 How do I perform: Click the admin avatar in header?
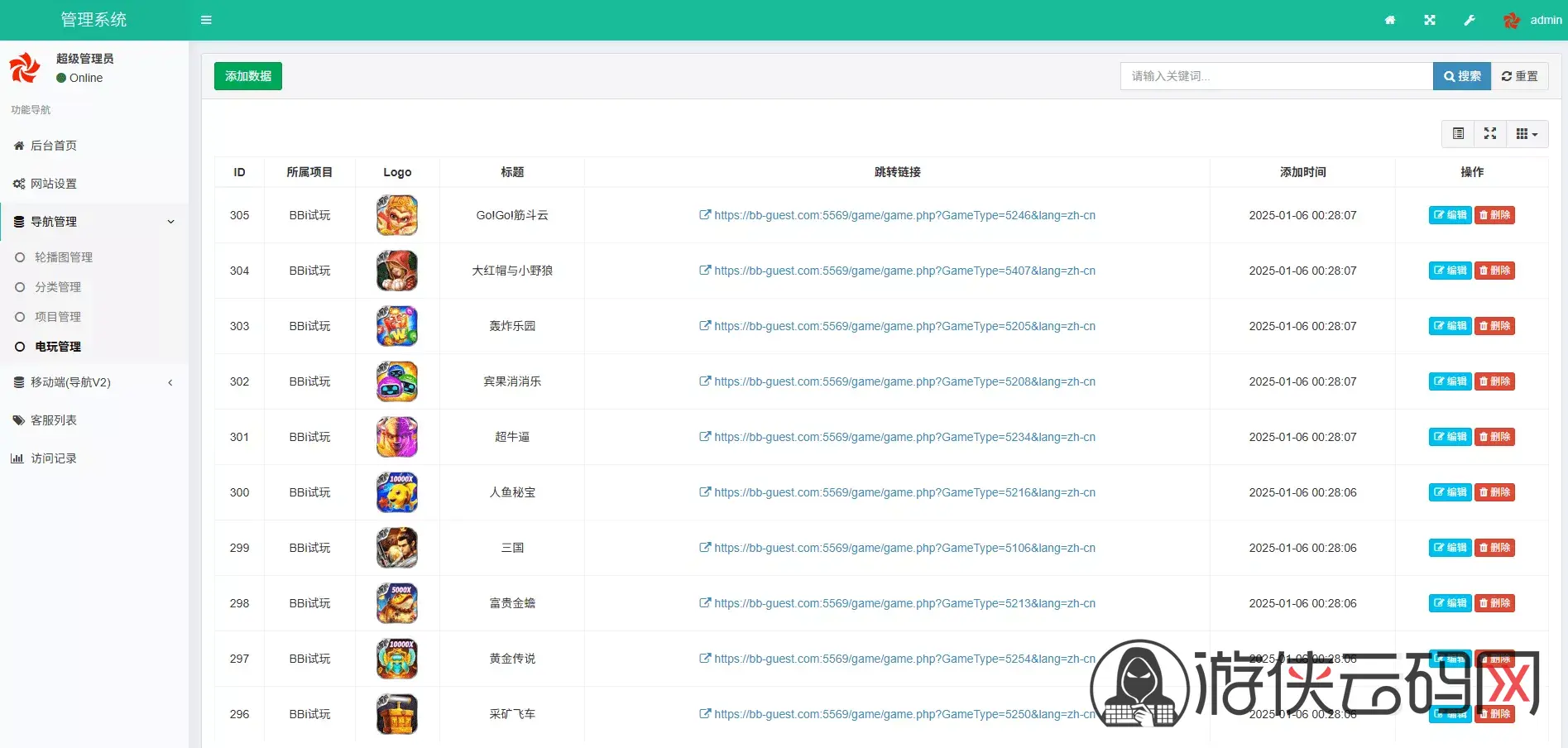point(1512,21)
